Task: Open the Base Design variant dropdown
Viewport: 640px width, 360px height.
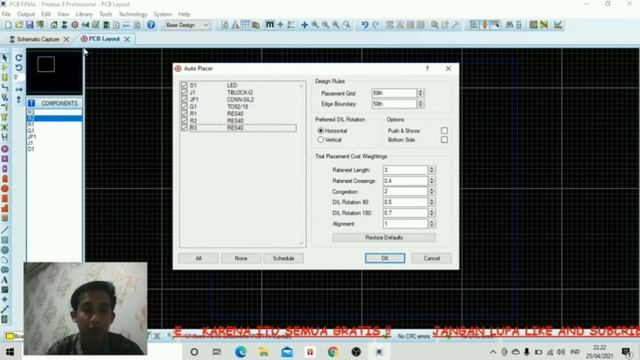Action: [x=187, y=25]
